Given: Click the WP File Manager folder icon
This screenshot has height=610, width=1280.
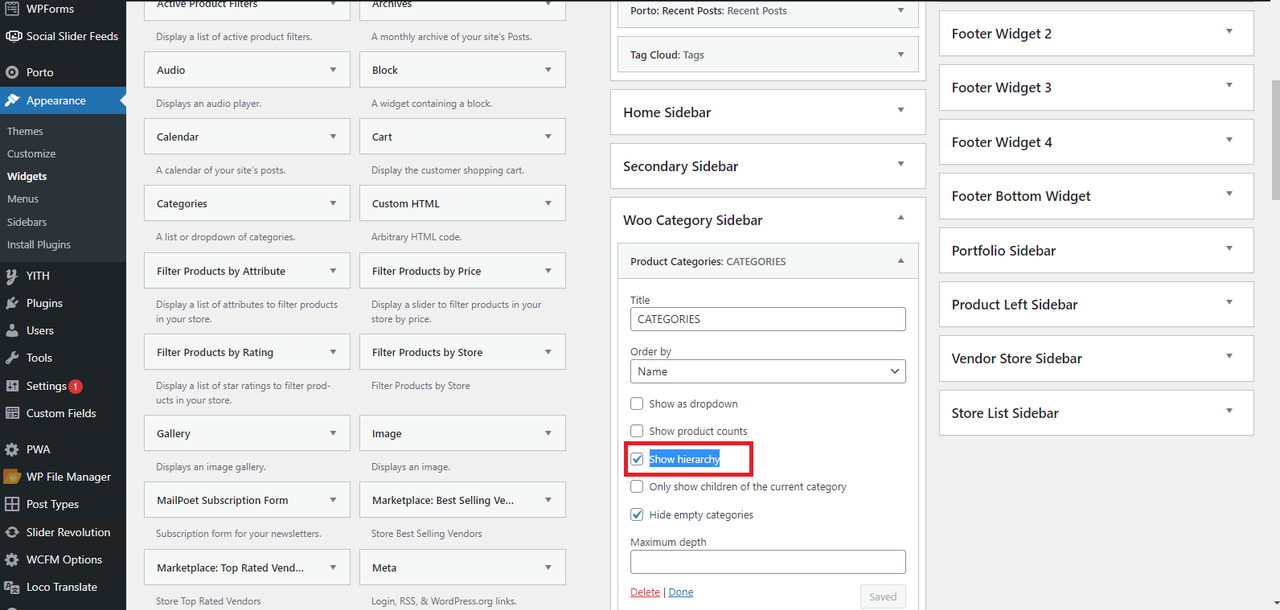Looking at the screenshot, I should pyautogui.click(x=12, y=477).
